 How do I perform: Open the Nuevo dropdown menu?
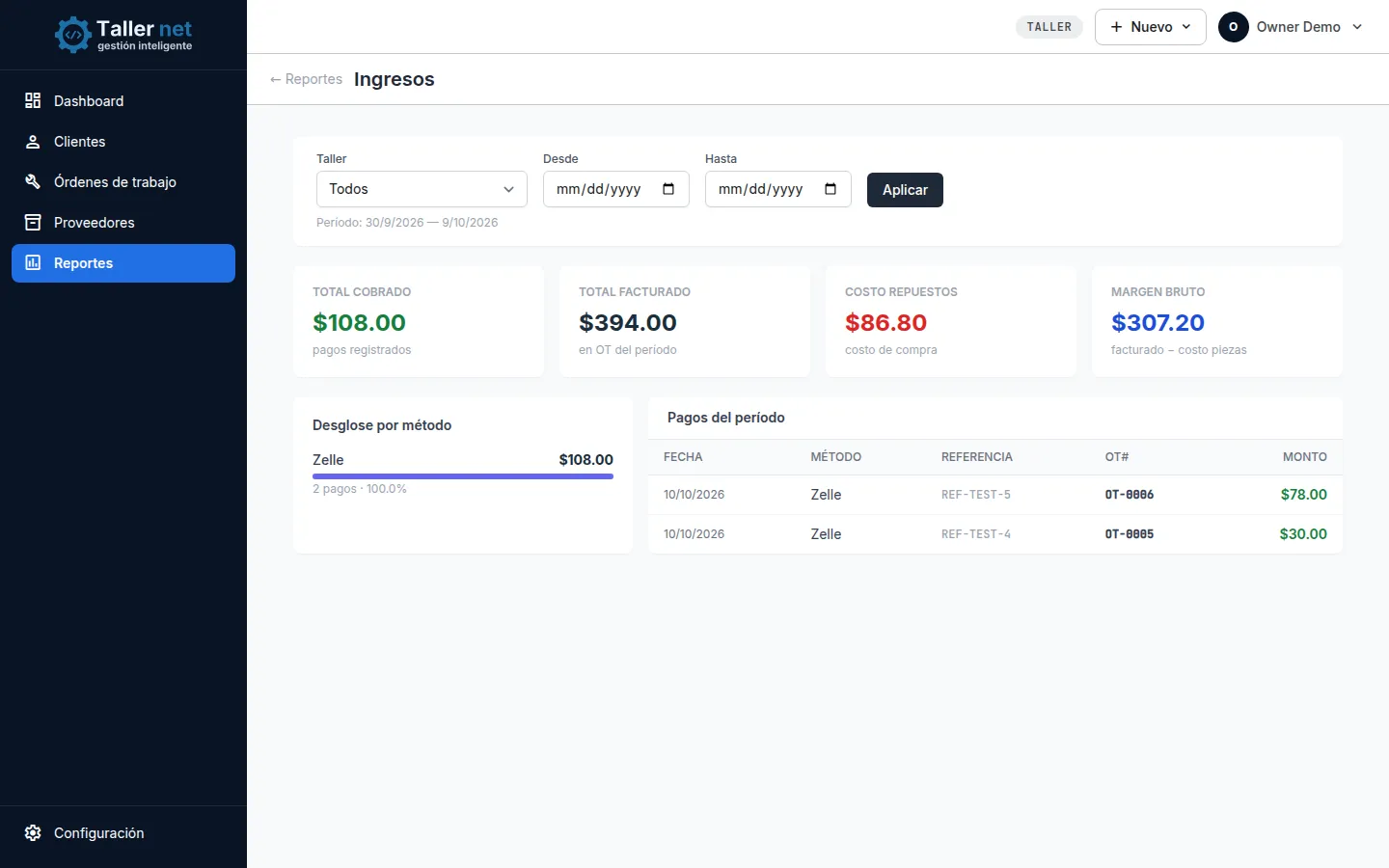1151,27
